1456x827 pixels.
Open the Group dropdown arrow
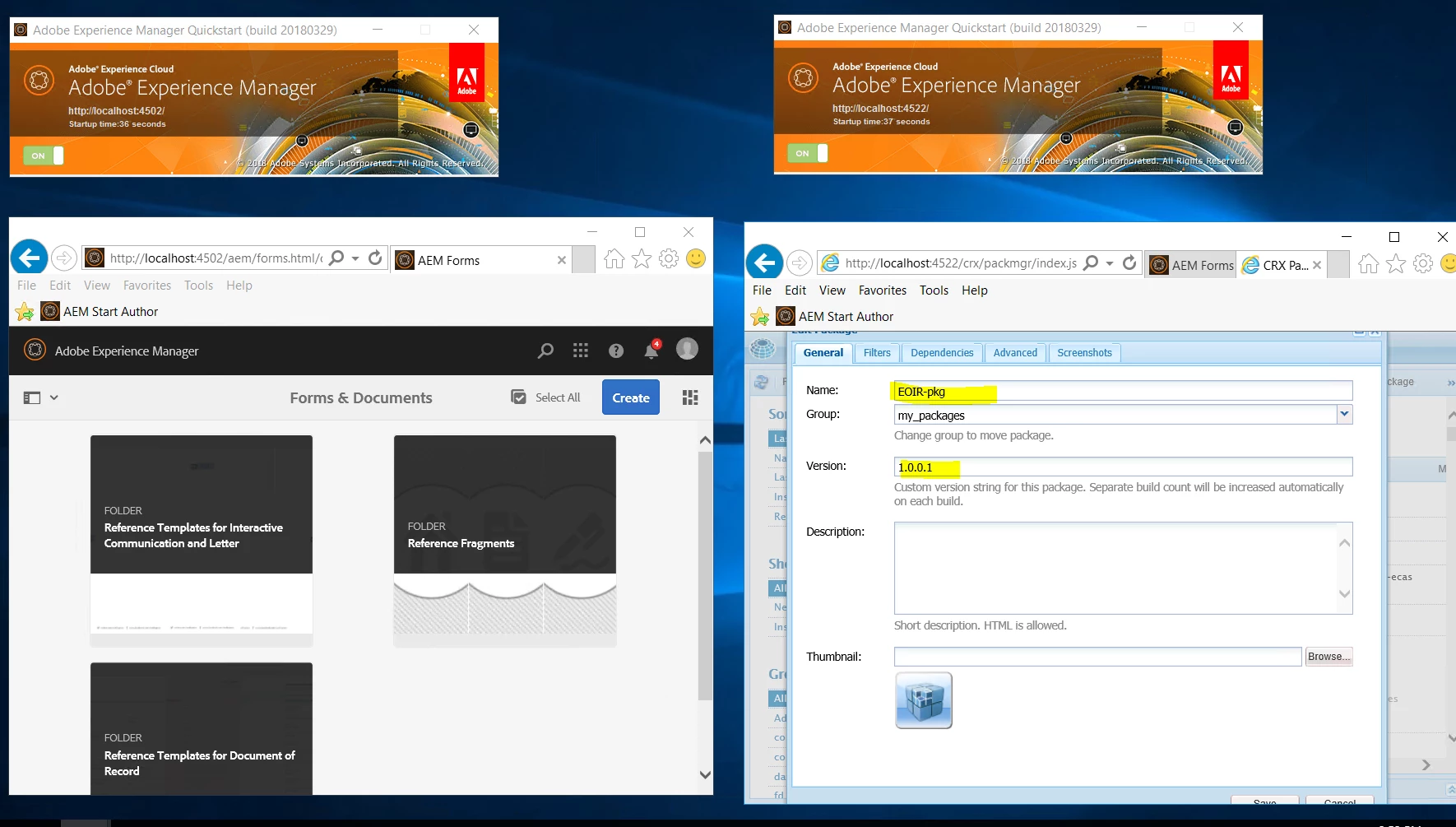(x=1344, y=415)
